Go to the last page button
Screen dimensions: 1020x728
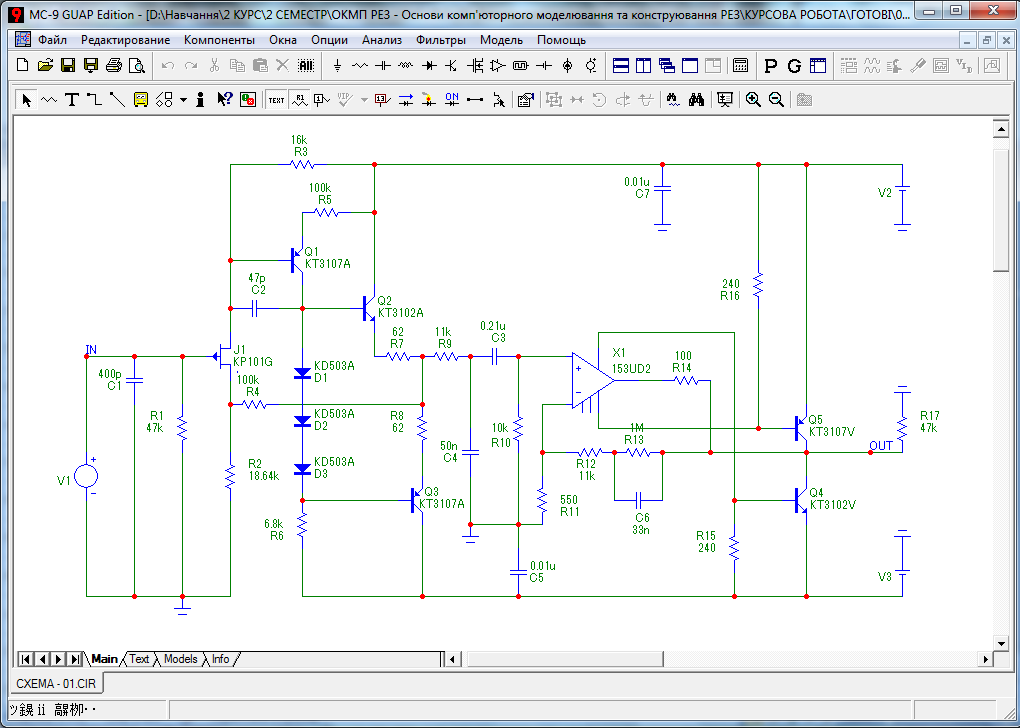75,659
